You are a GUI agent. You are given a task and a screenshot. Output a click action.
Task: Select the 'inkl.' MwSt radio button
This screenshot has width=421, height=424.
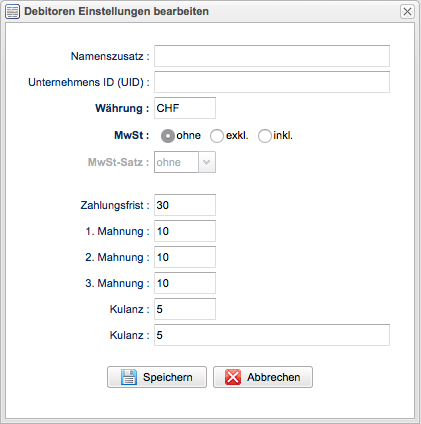tap(265, 136)
